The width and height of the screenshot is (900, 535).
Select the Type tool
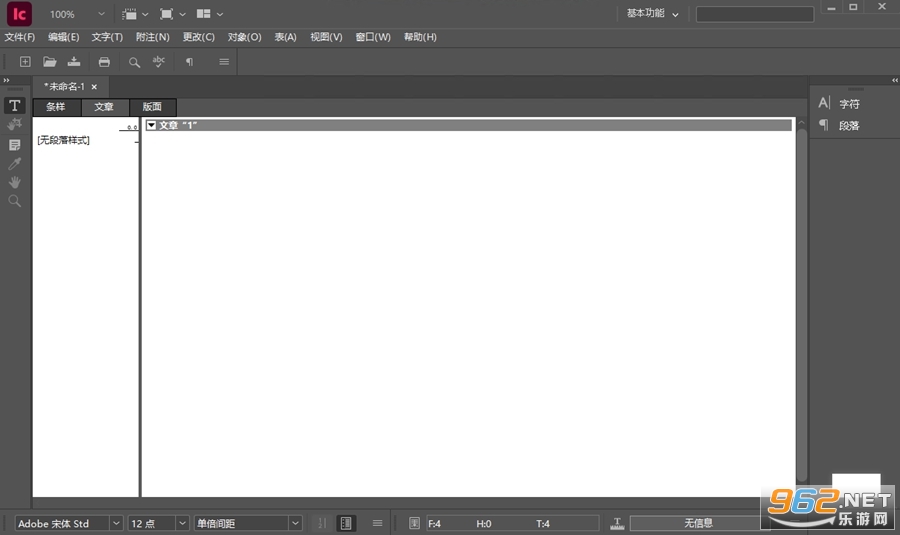tap(14, 106)
